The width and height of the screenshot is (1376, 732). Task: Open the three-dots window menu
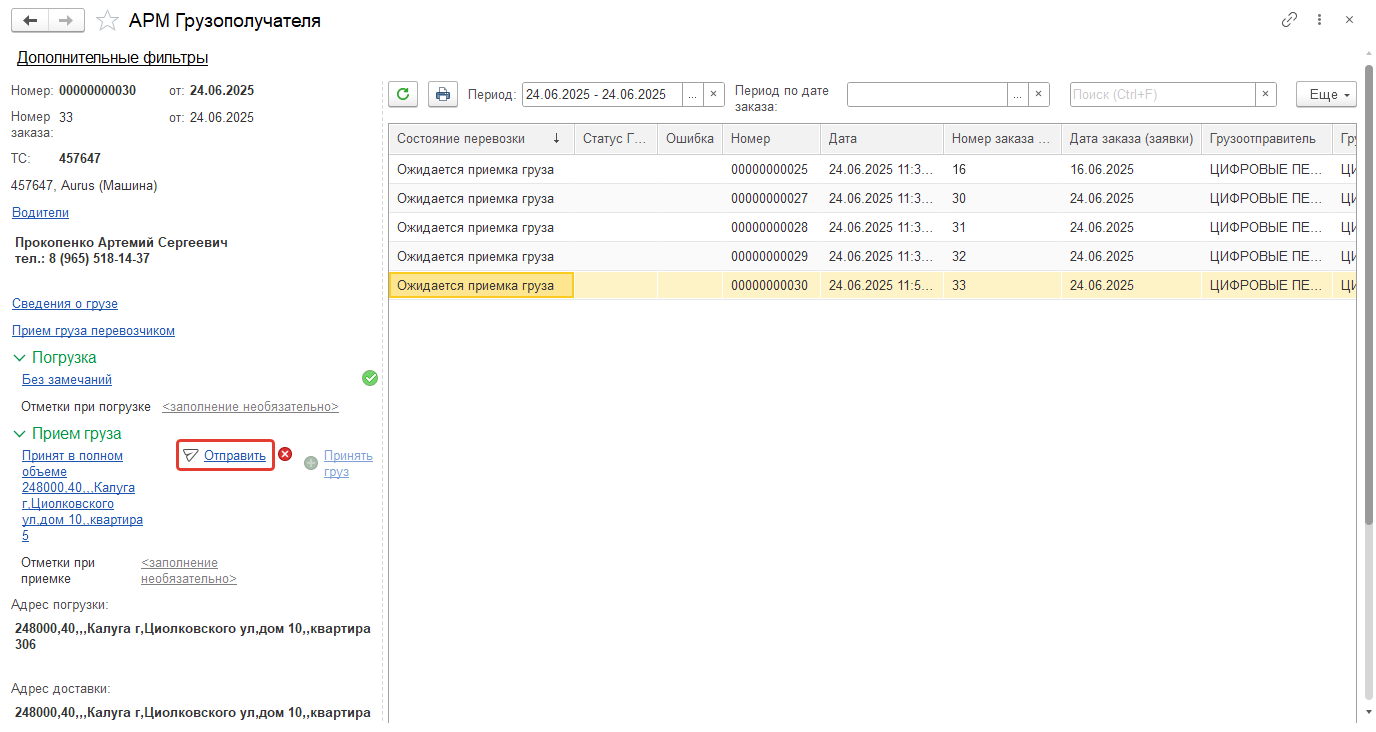pyautogui.click(x=1320, y=20)
